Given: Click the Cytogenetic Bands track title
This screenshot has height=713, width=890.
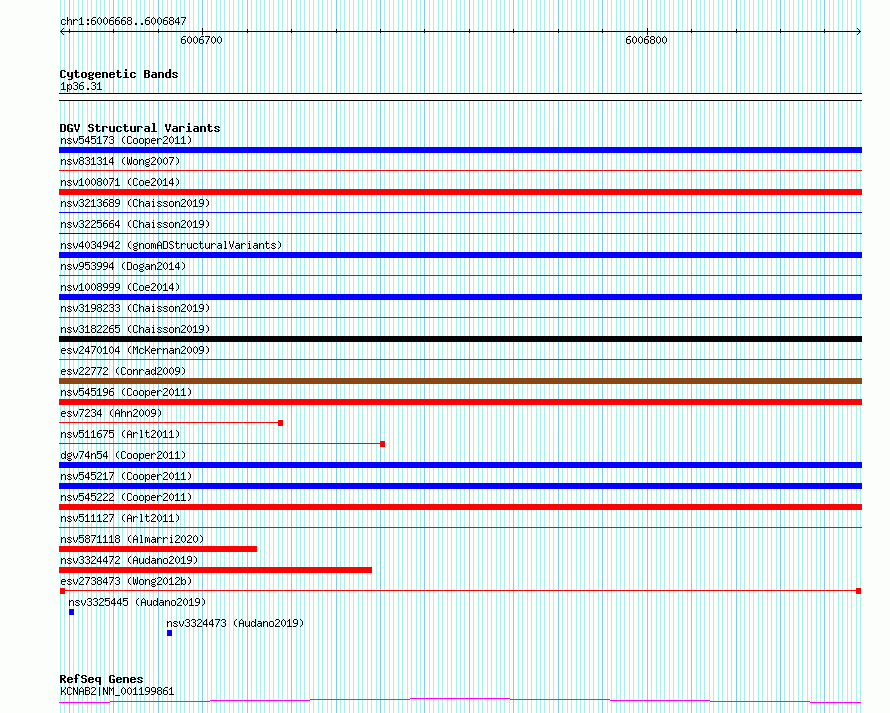Looking at the screenshot, I should pyautogui.click(x=119, y=74).
